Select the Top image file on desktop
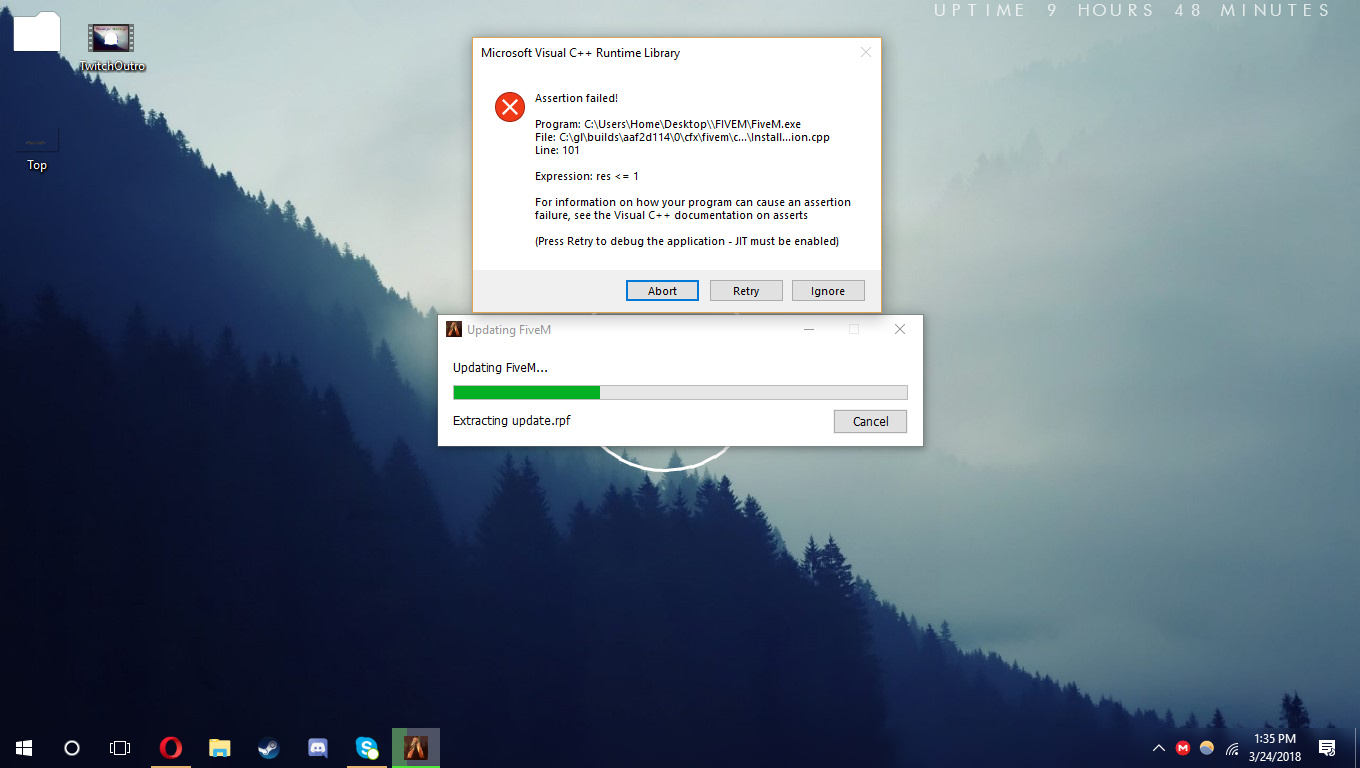 click(37, 150)
